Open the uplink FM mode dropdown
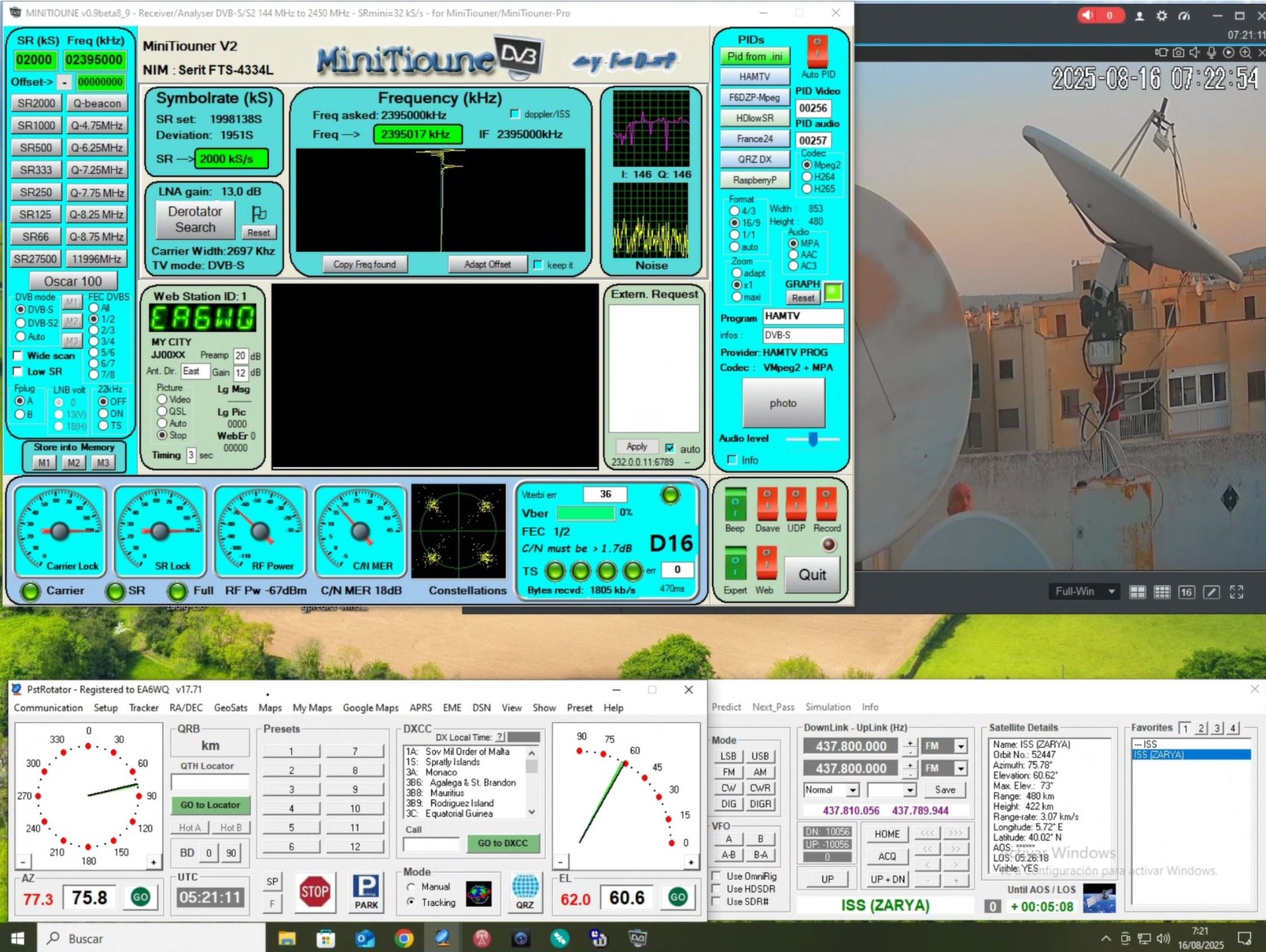 tap(961, 768)
